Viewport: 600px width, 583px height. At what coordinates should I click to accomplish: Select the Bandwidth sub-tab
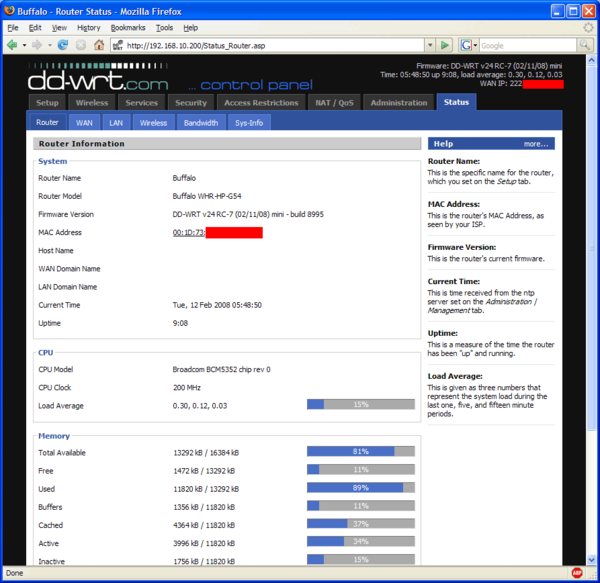coord(201,123)
